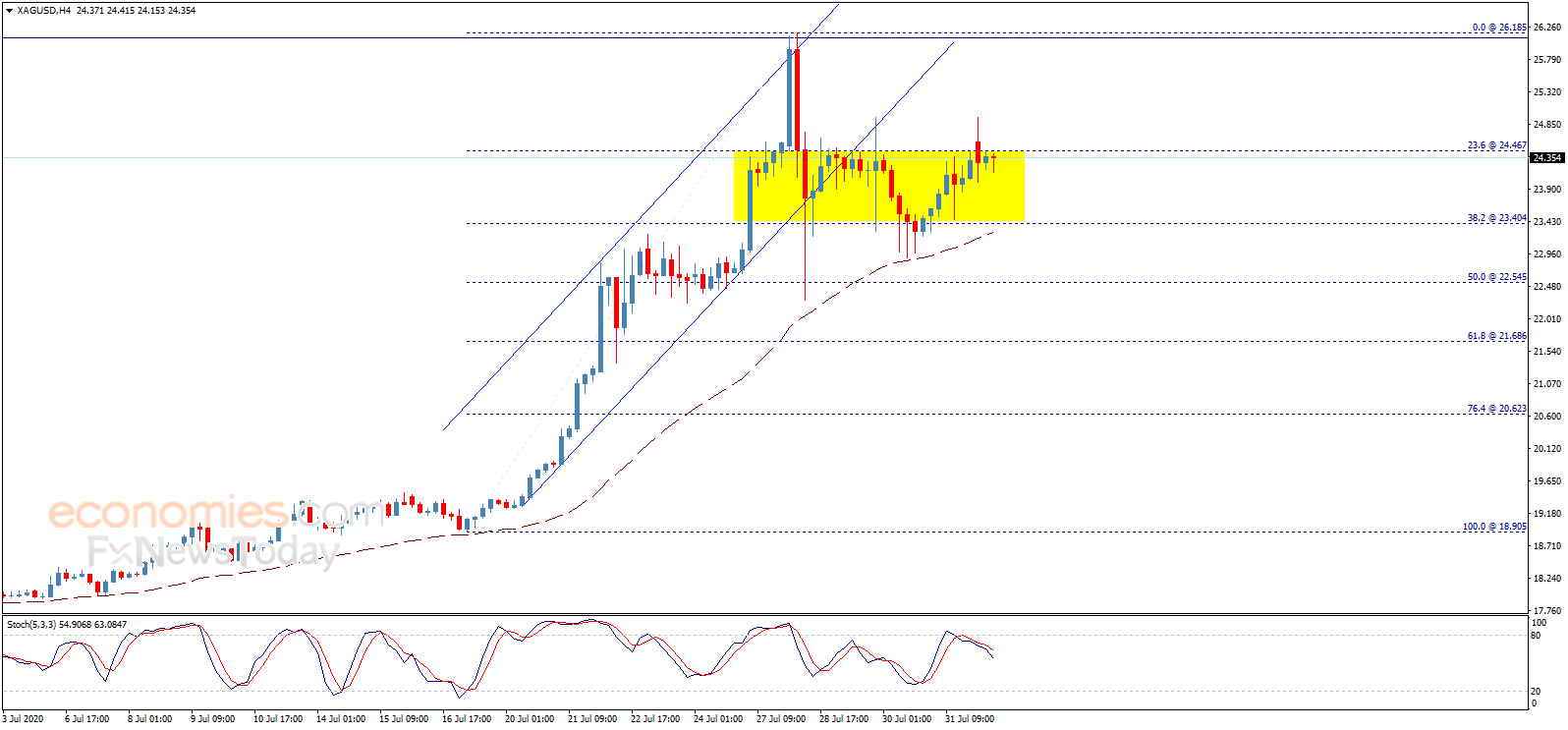
Task: Click the 25.790 price axis label
Action: tap(1546, 60)
